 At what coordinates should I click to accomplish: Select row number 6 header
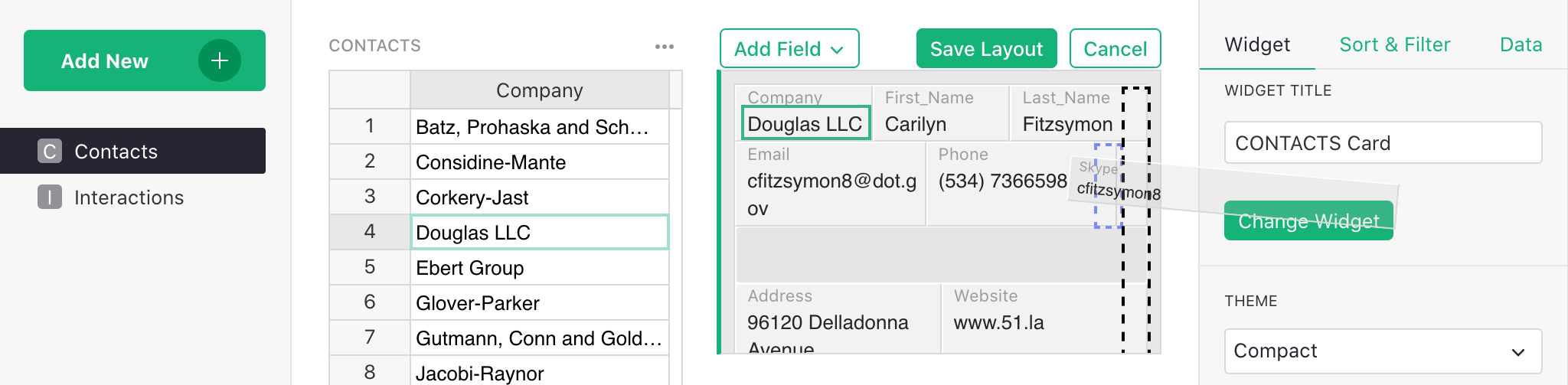[370, 302]
